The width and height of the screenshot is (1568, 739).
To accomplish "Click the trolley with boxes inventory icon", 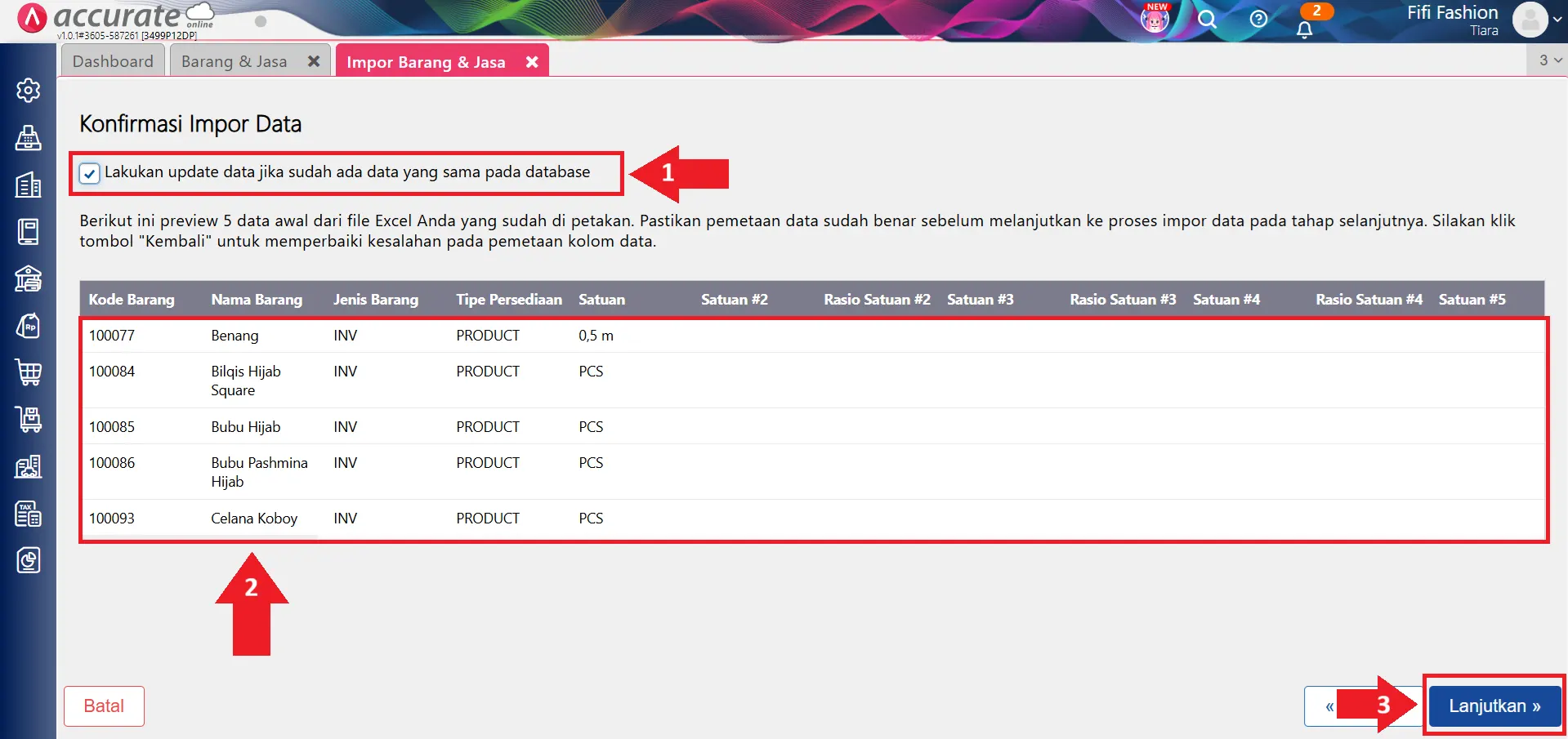I will coord(28,420).
